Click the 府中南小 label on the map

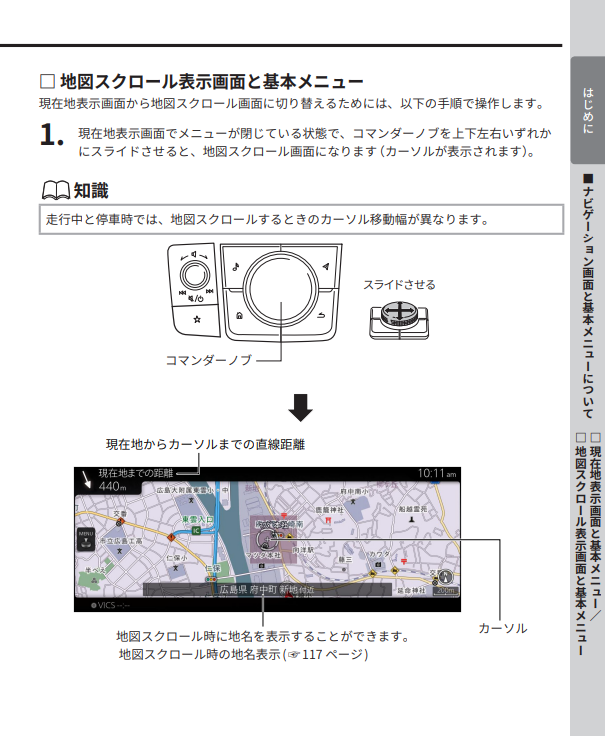point(354,491)
